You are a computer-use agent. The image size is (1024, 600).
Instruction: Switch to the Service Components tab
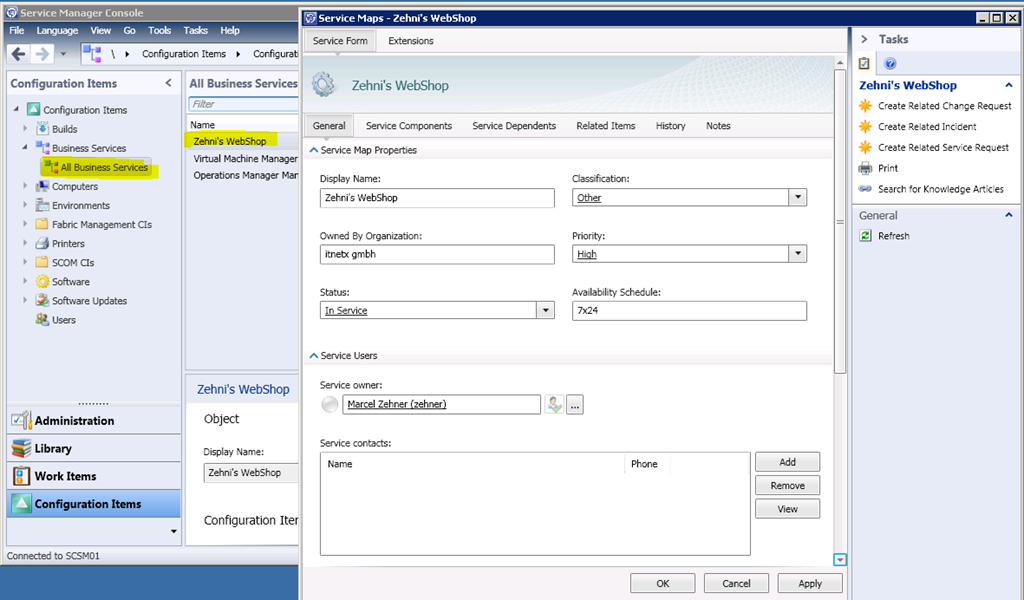[408, 126]
